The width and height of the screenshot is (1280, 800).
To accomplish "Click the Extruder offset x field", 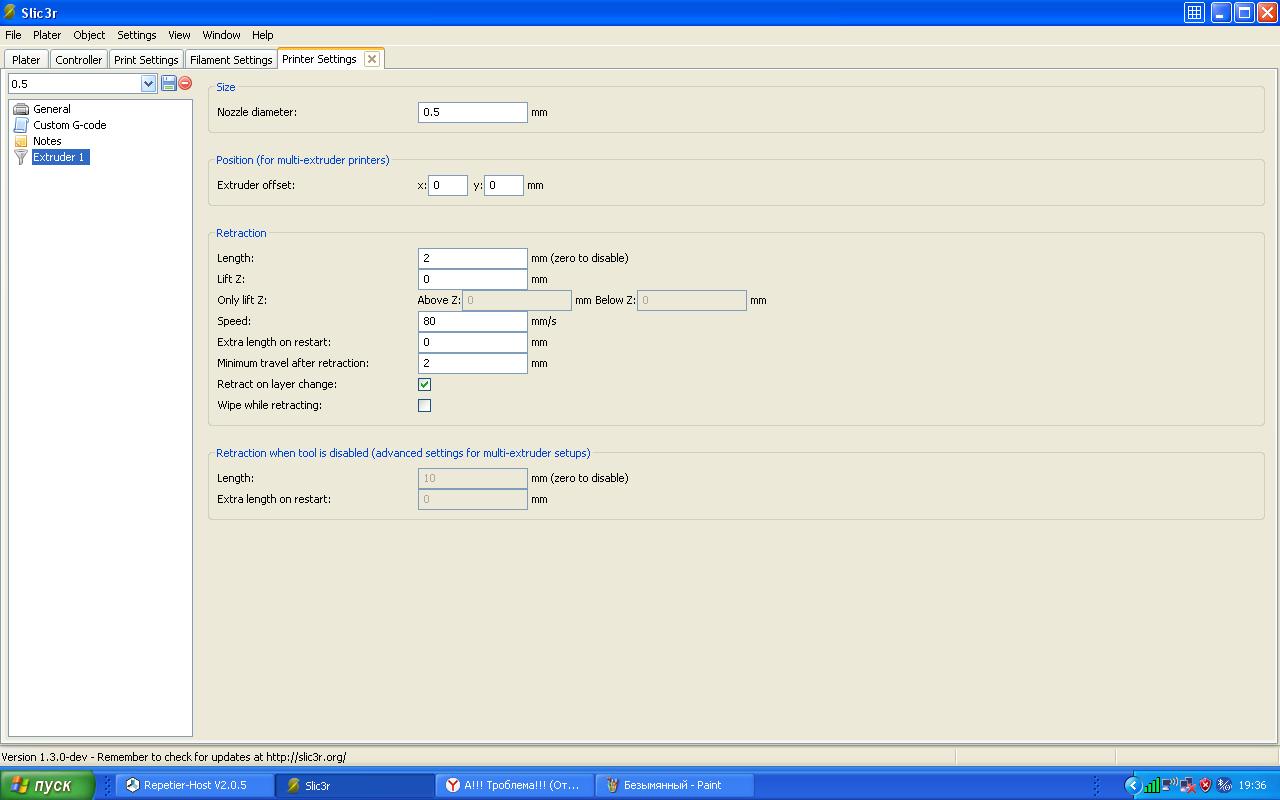I will click(x=447, y=185).
